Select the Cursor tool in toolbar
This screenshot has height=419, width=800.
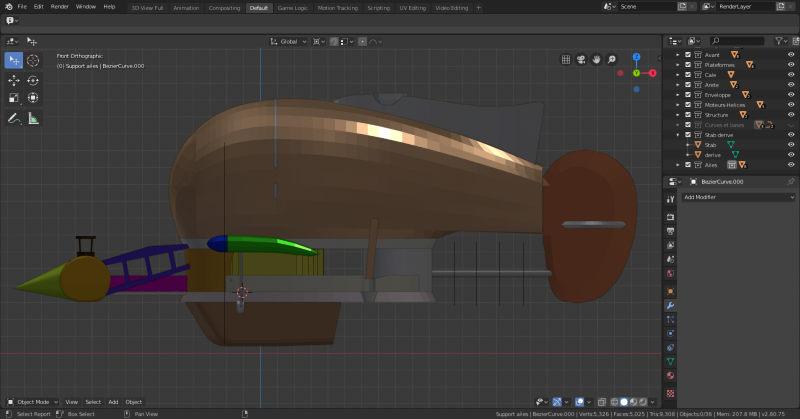[x=33, y=60]
